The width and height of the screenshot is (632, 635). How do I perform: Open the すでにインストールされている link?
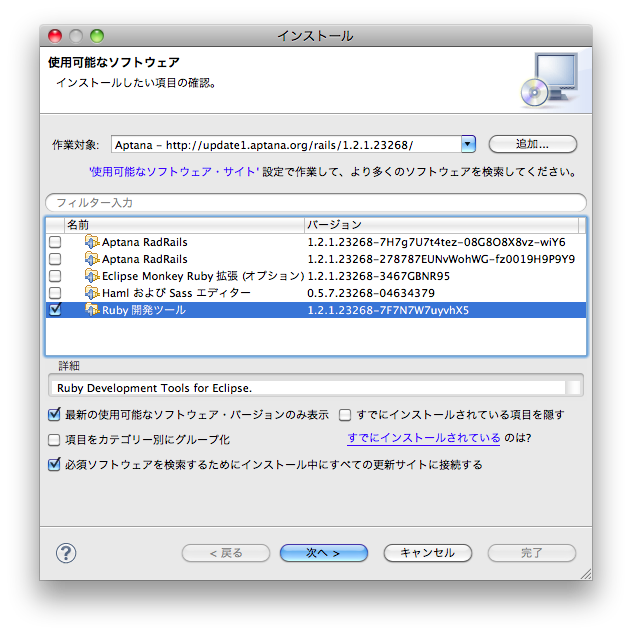[423, 439]
